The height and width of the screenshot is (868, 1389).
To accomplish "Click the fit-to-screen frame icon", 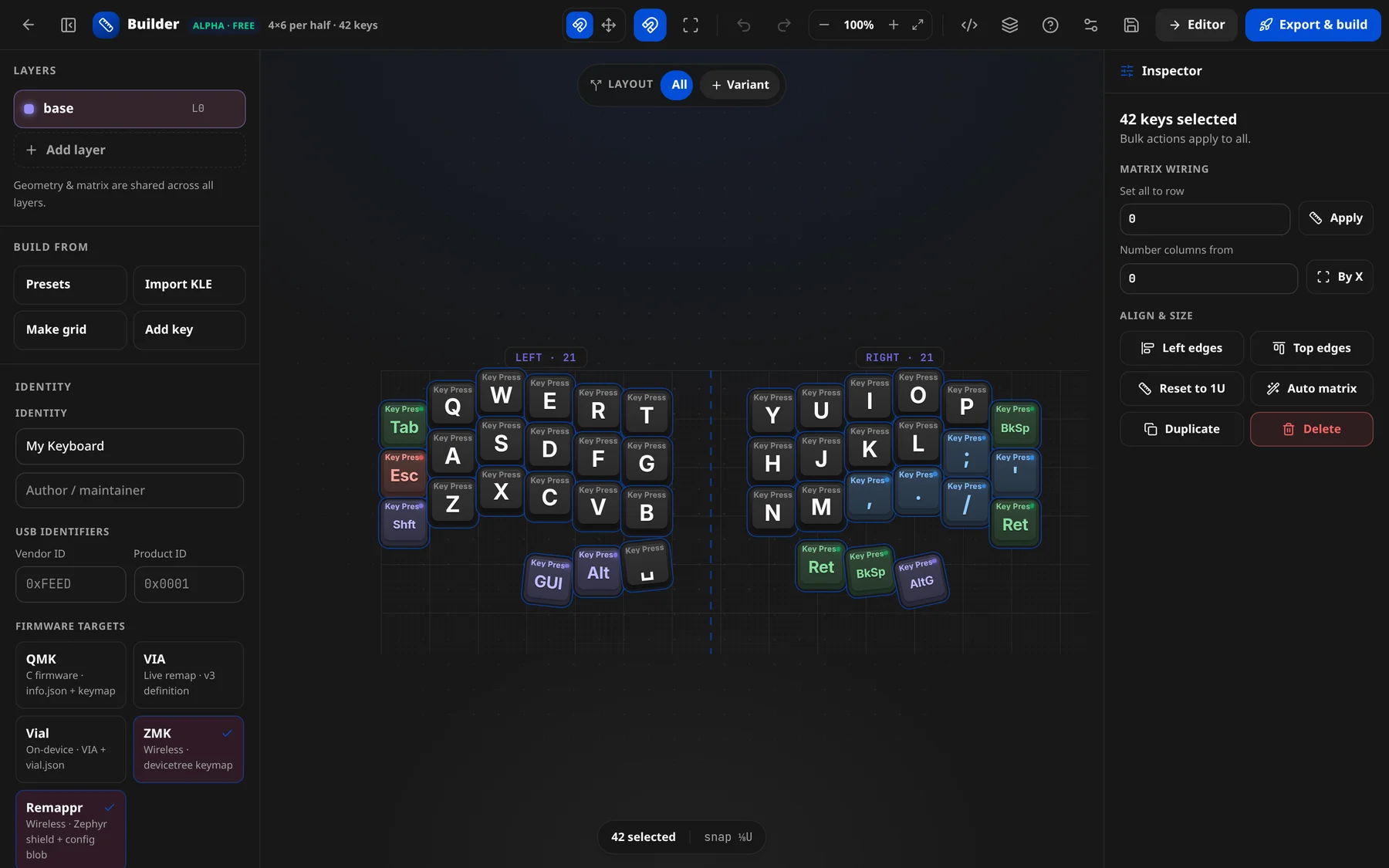I will click(691, 25).
